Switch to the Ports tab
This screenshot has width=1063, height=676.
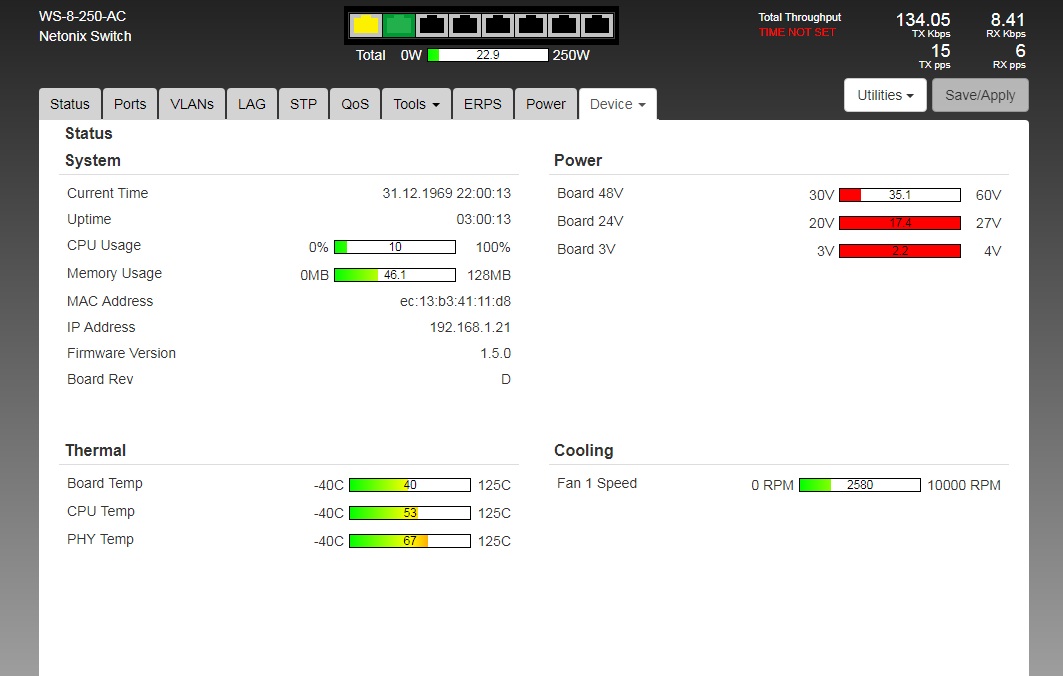(130, 104)
